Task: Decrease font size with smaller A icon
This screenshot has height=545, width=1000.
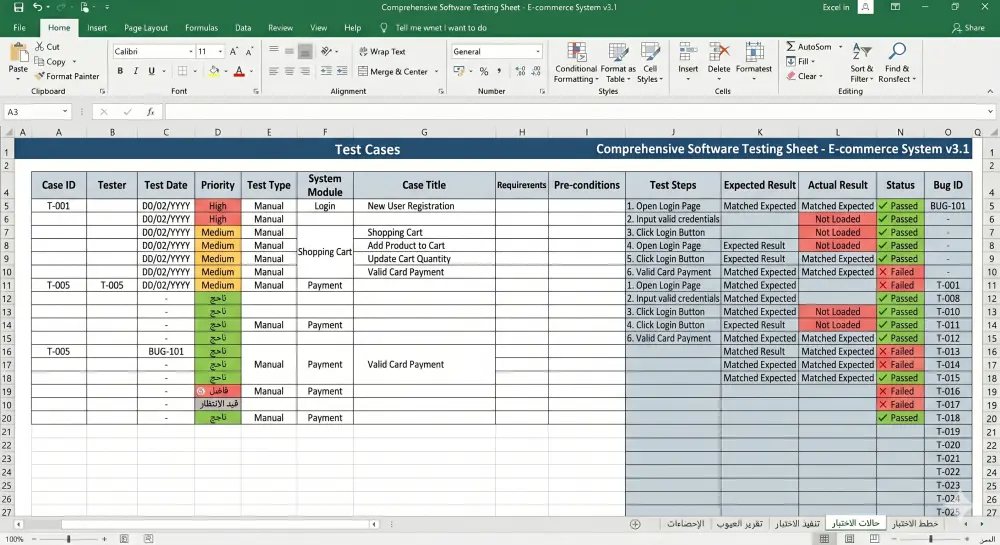Action: pyautogui.click(x=249, y=52)
